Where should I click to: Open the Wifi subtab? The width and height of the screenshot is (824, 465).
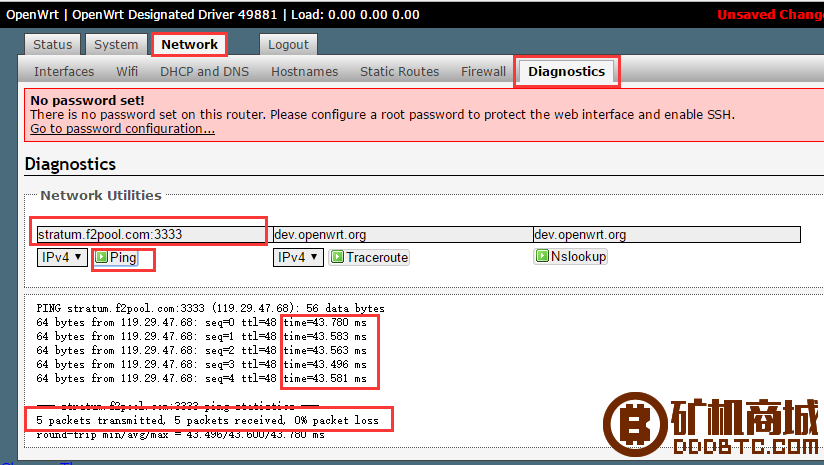coord(127,71)
